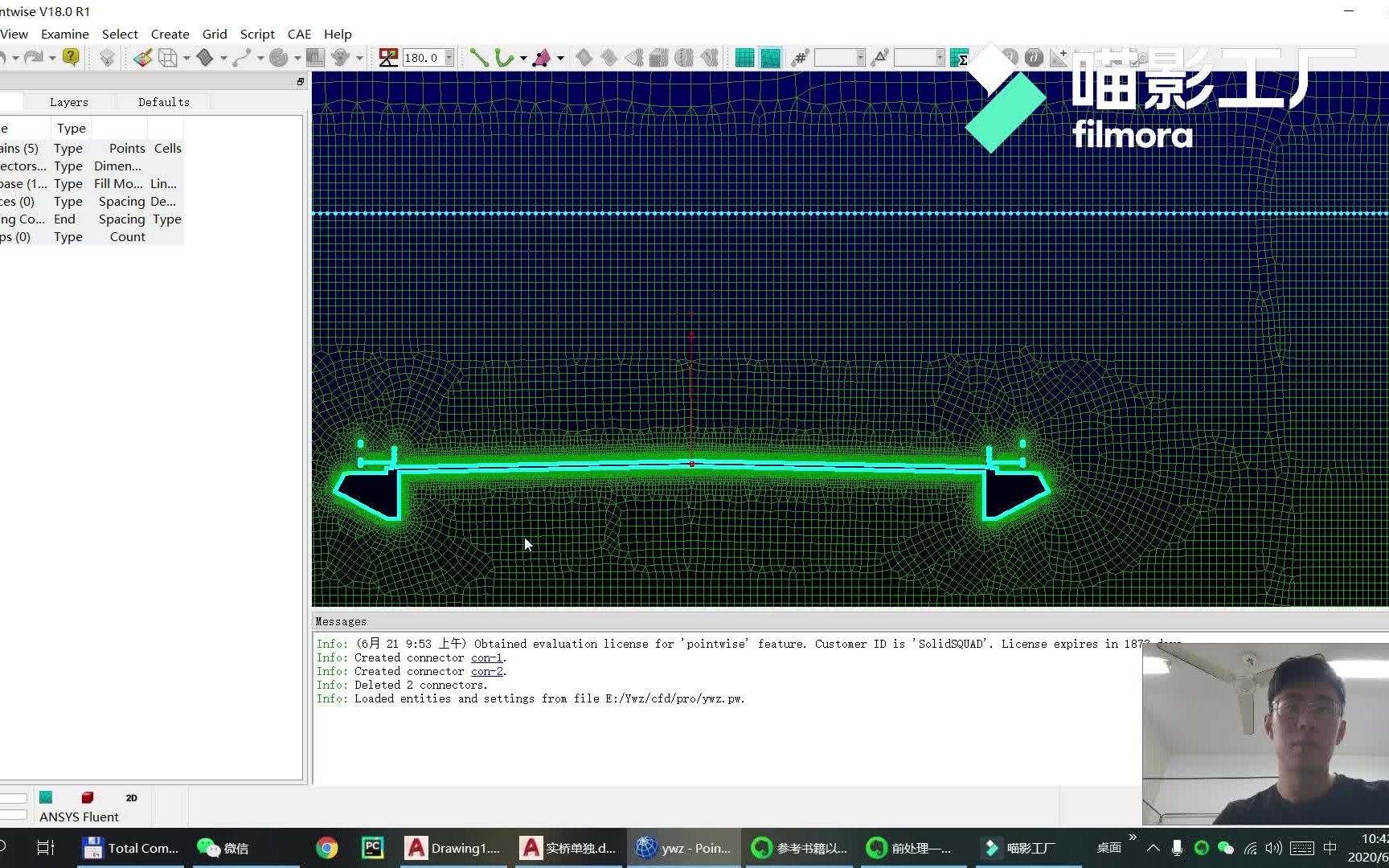The image size is (1389, 868).
Task: Click the red color swatch near ANSYS Fluent
Action: tap(87, 797)
